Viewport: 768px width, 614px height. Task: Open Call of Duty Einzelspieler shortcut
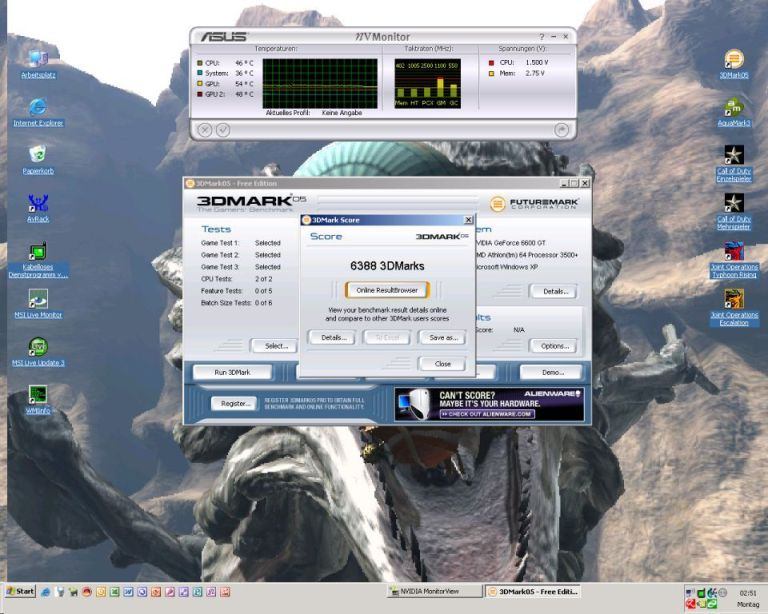coord(734,164)
